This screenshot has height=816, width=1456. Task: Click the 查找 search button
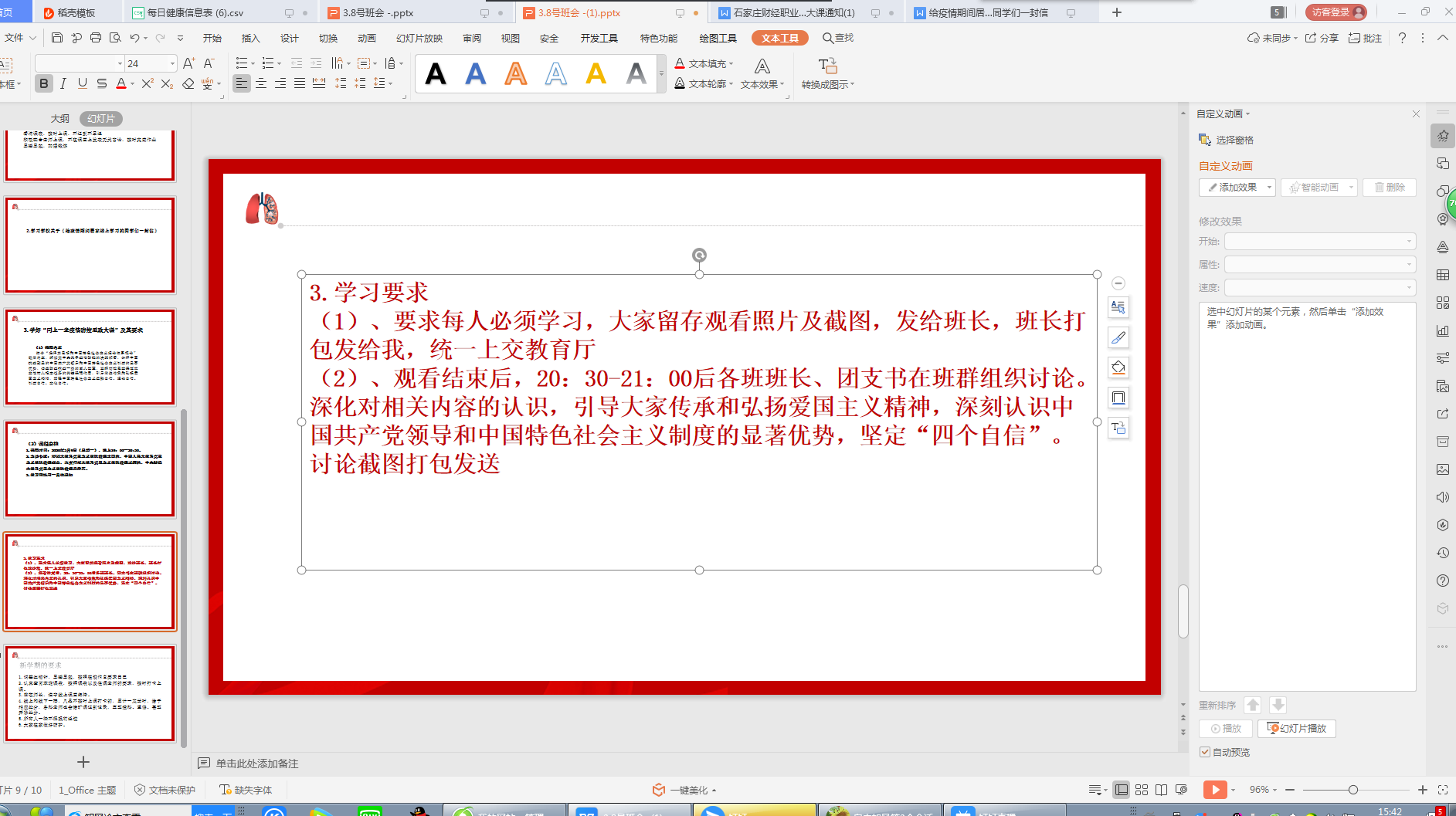coord(839,38)
